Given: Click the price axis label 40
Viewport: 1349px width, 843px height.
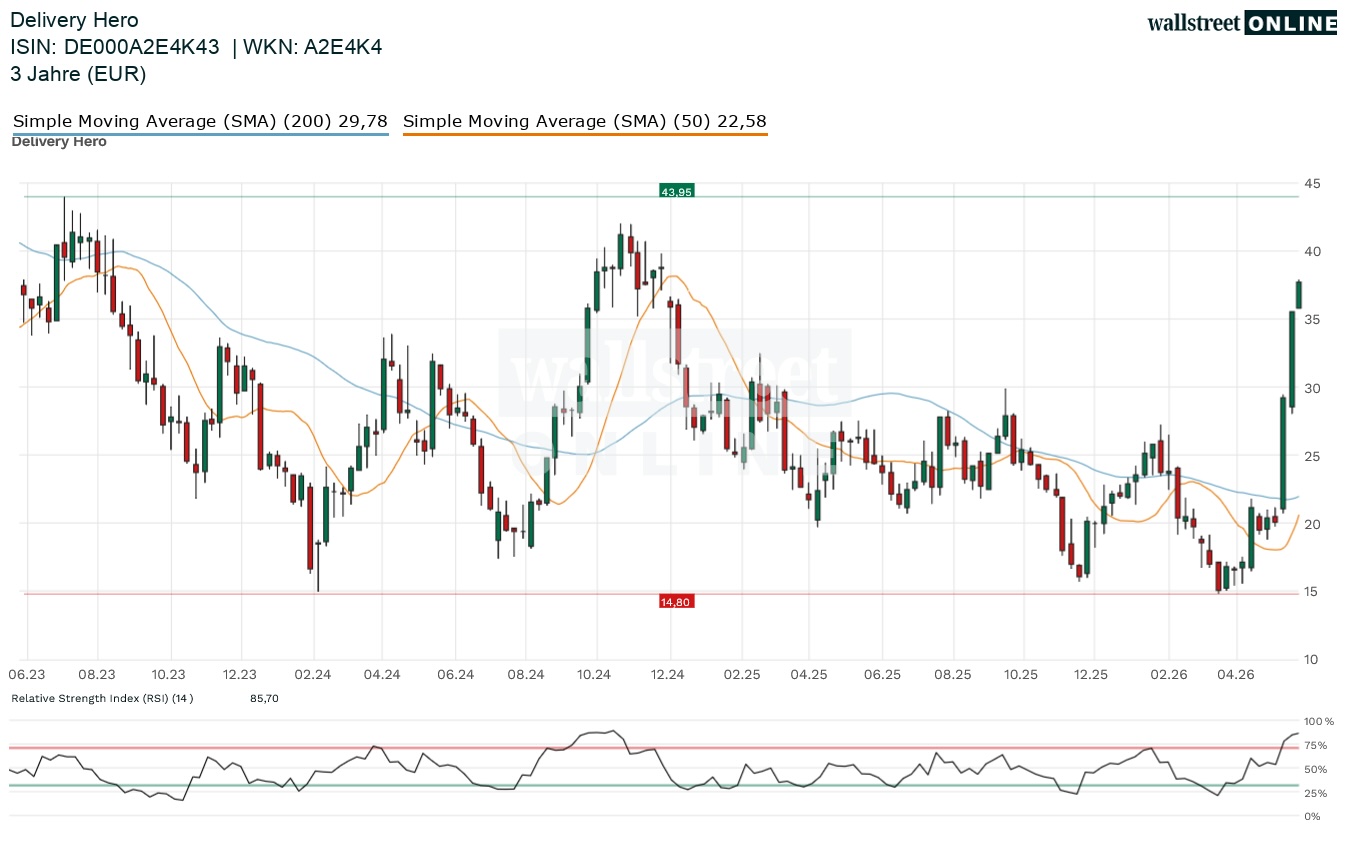Looking at the screenshot, I should click(1311, 251).
